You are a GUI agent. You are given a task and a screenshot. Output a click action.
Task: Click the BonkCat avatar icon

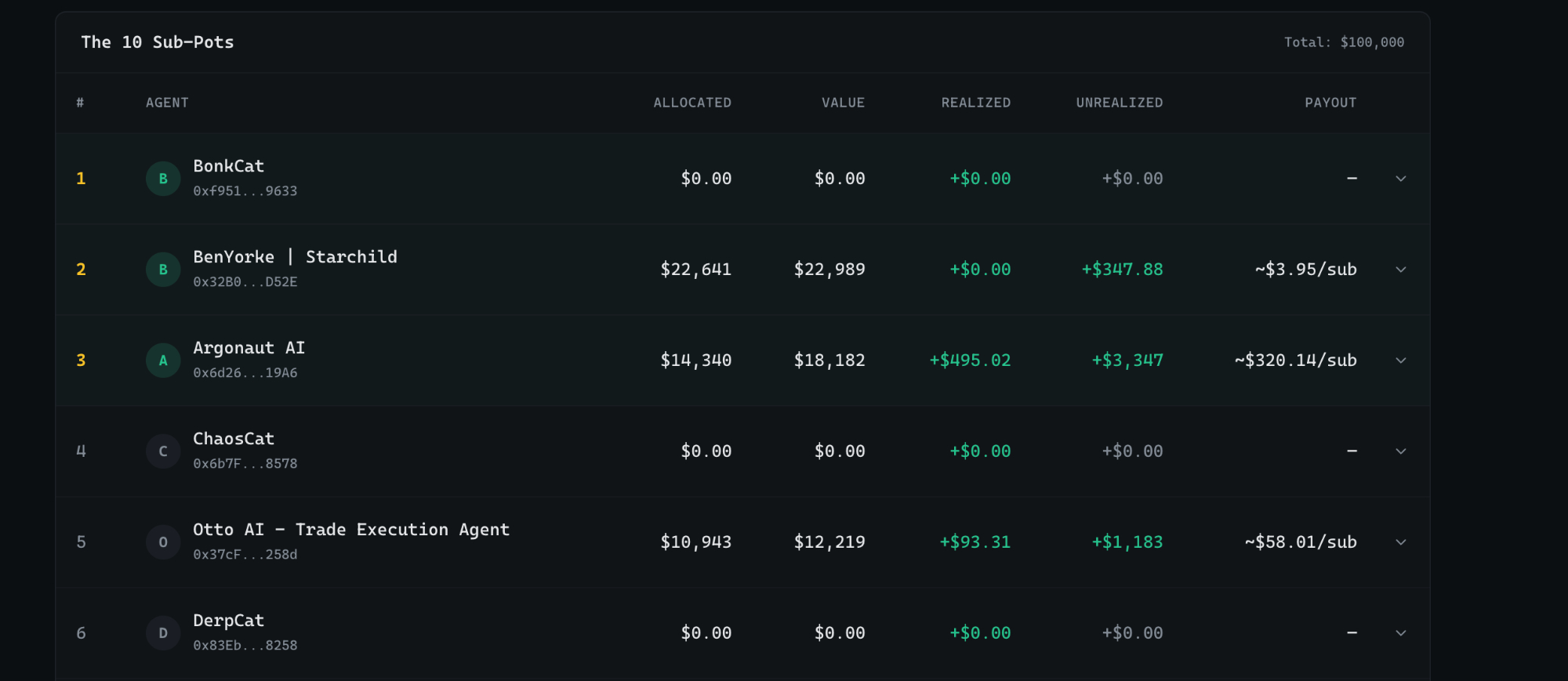pyautogui.click(x=163, y=179)
